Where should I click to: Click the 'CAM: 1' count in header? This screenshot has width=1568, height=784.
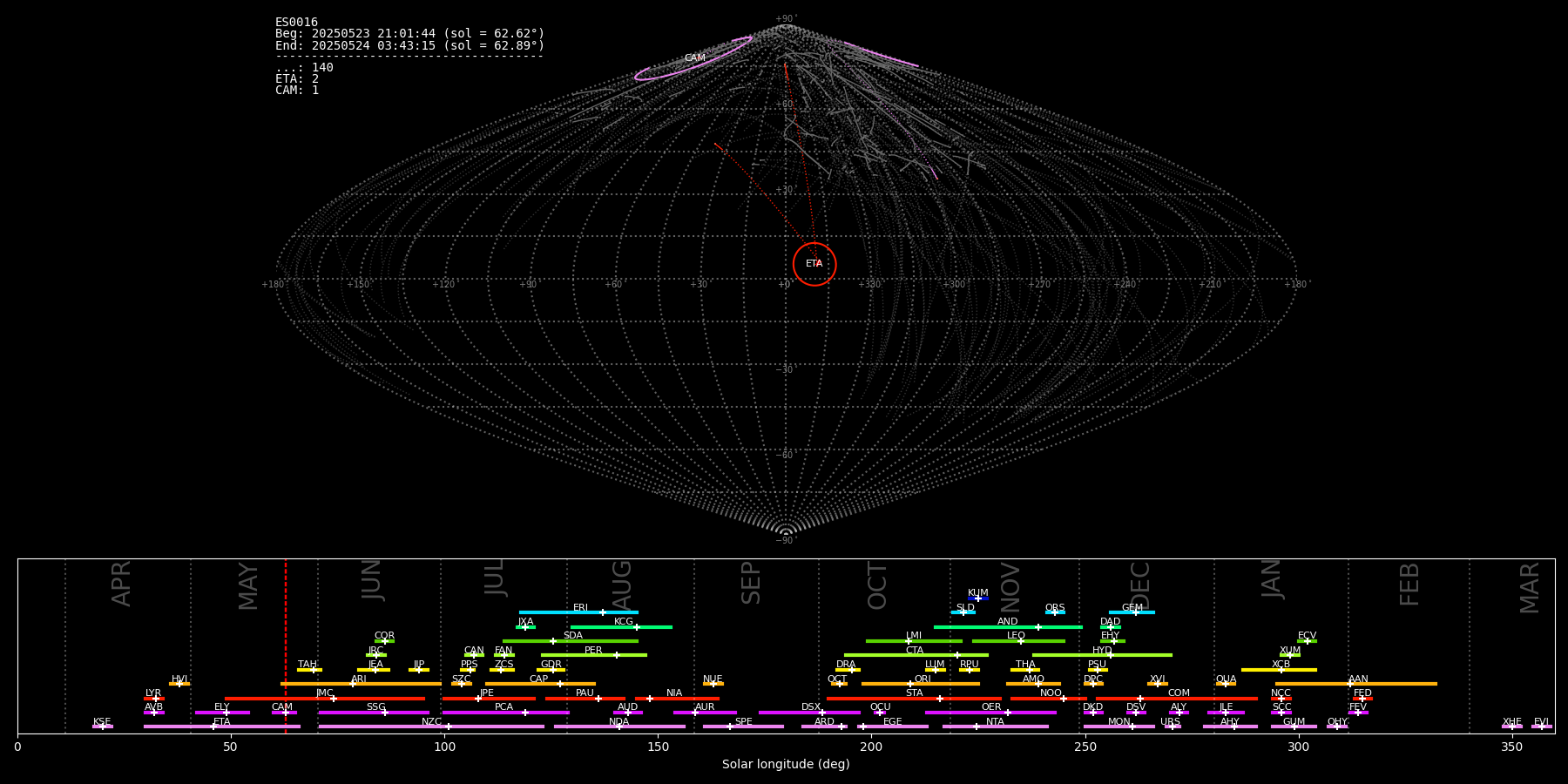click(297, 91)
